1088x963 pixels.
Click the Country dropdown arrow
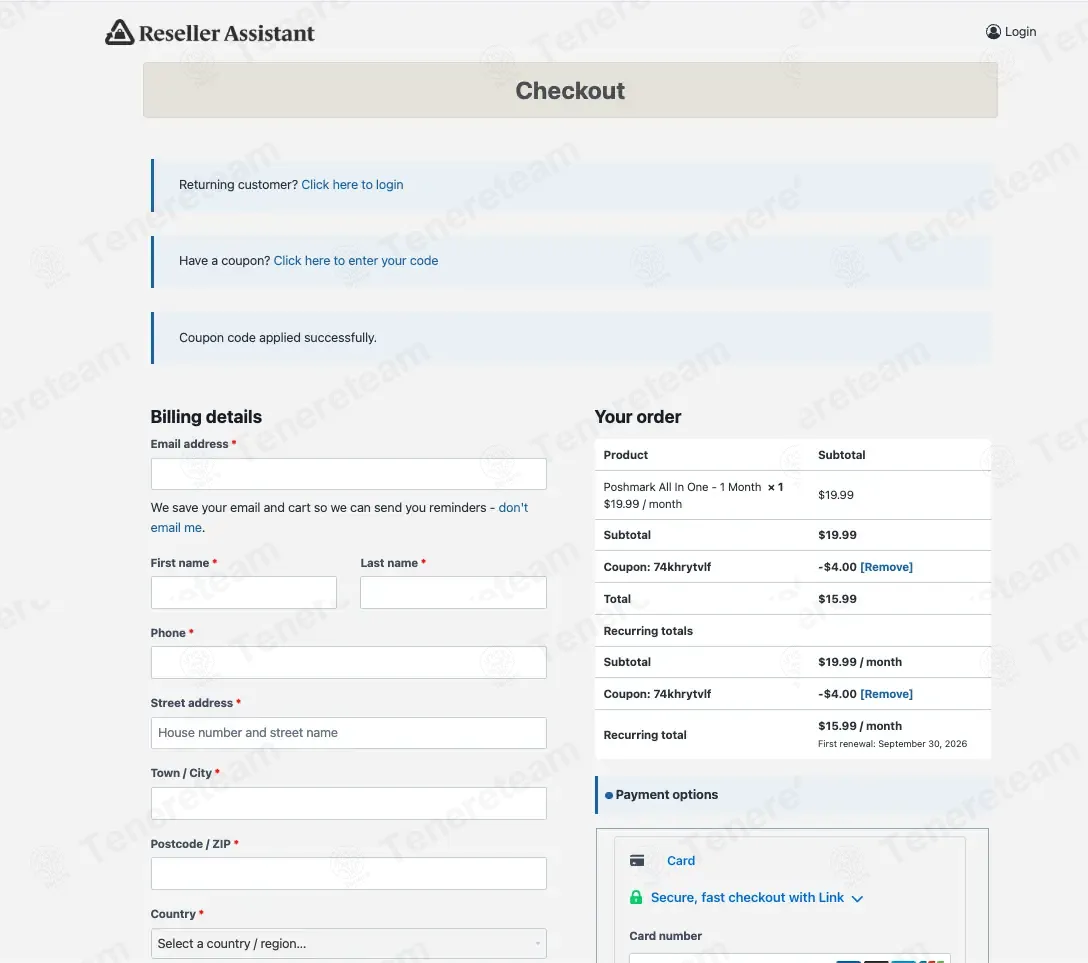coord(537,944)
